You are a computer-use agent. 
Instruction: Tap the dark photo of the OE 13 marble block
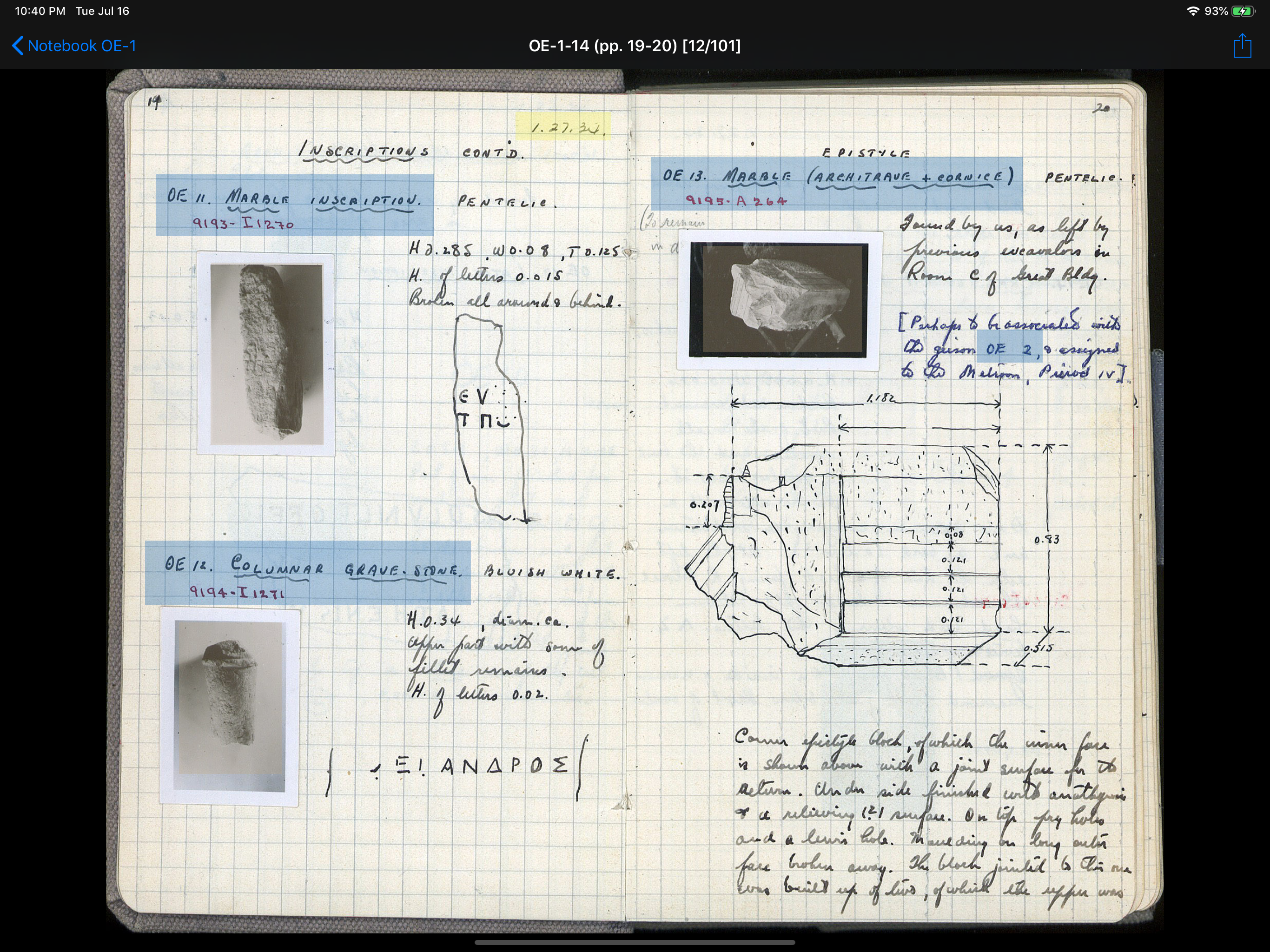coord(779,300)
